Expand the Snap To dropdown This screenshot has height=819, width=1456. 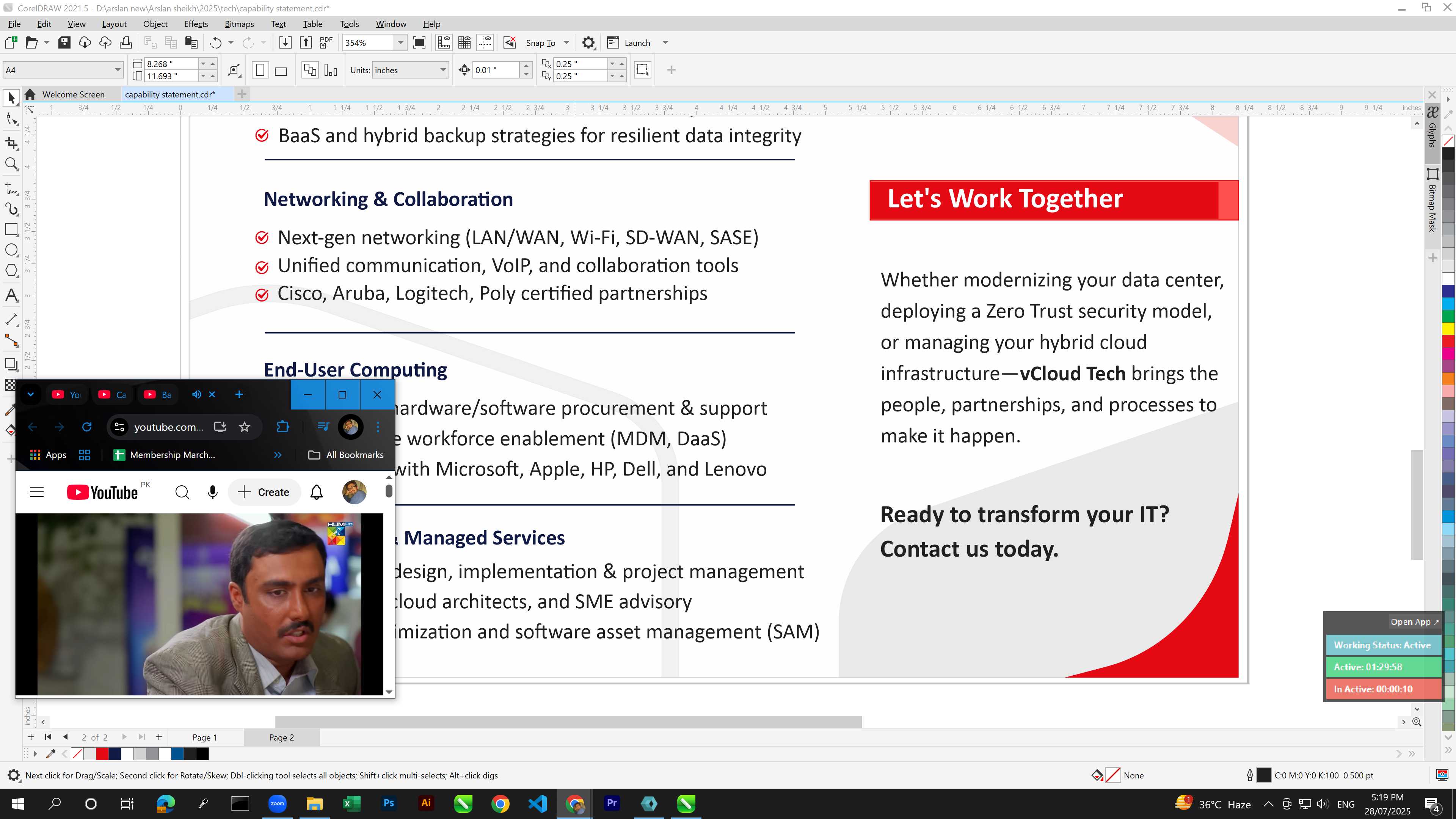pos(566,42)
